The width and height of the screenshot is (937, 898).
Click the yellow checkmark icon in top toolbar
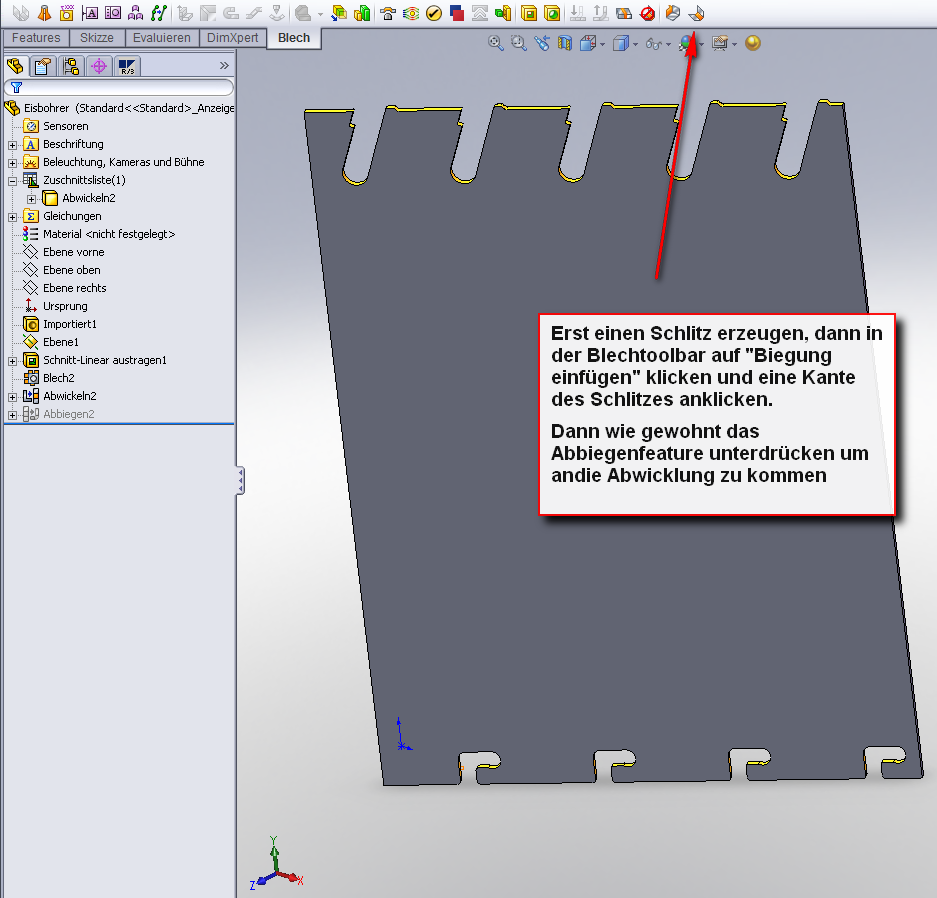click(433, 13)
